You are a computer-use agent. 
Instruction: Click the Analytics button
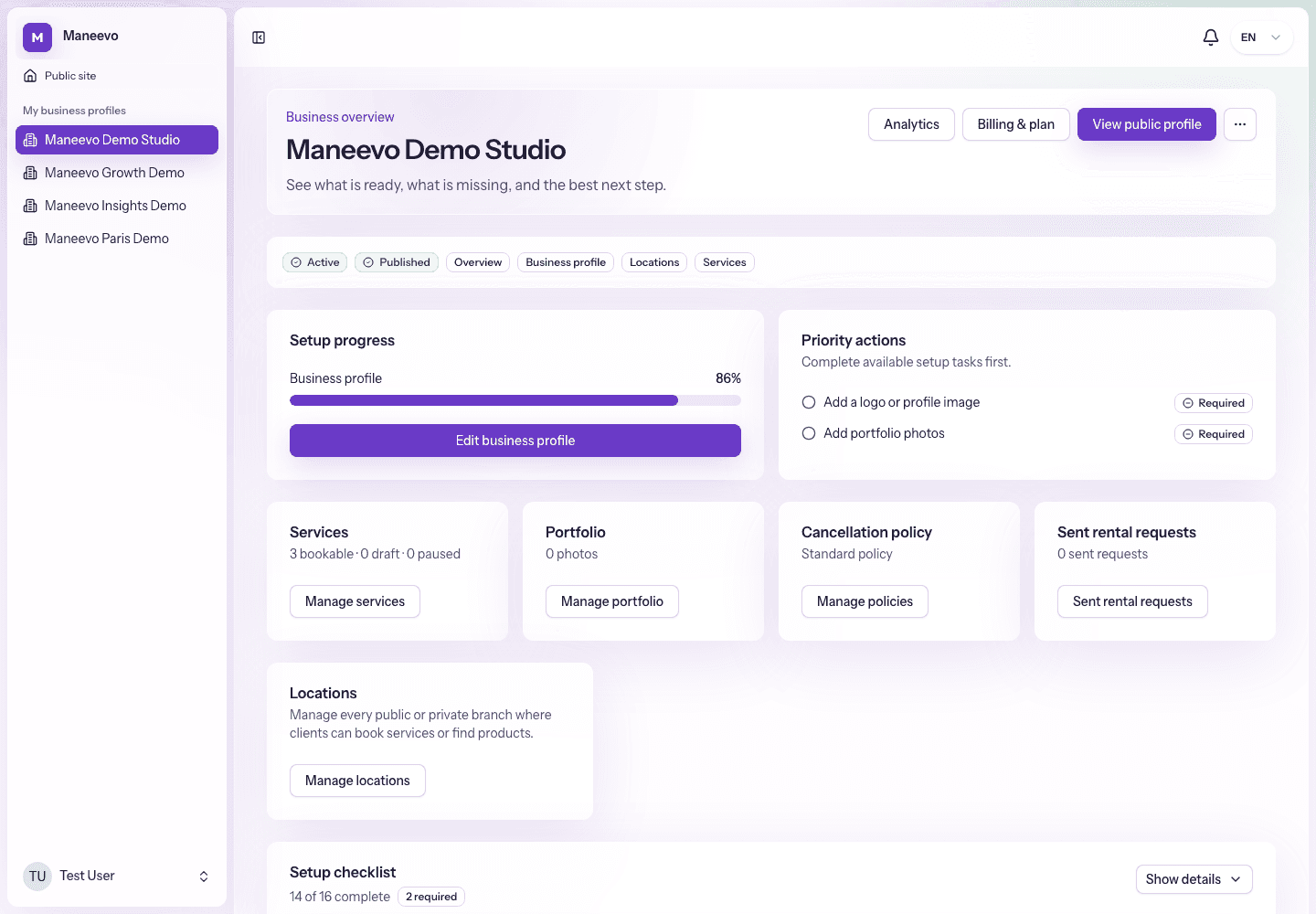pyautogui.click(x=911, y=124)
